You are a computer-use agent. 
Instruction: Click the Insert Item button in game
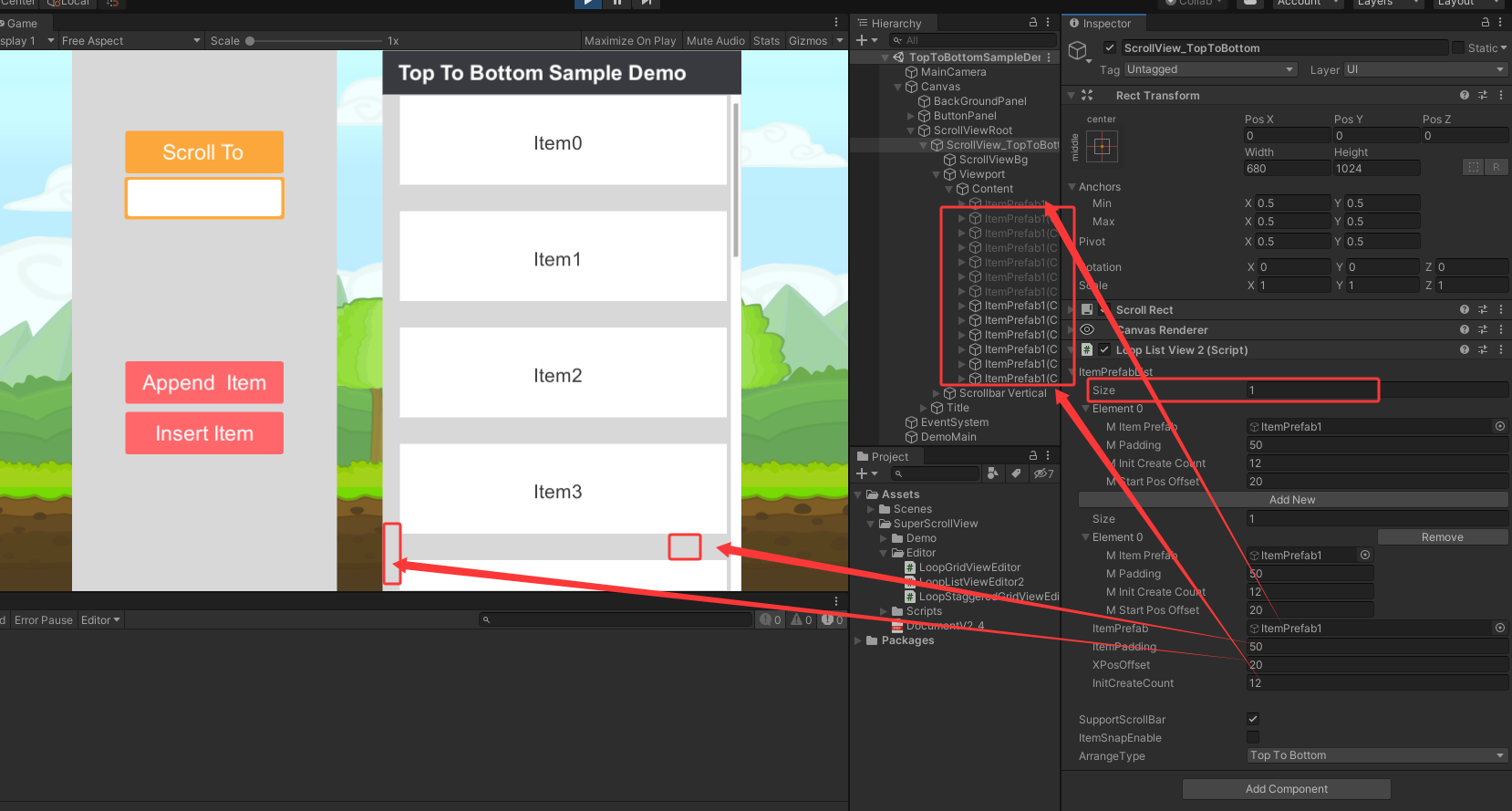[x=204, y=433]
